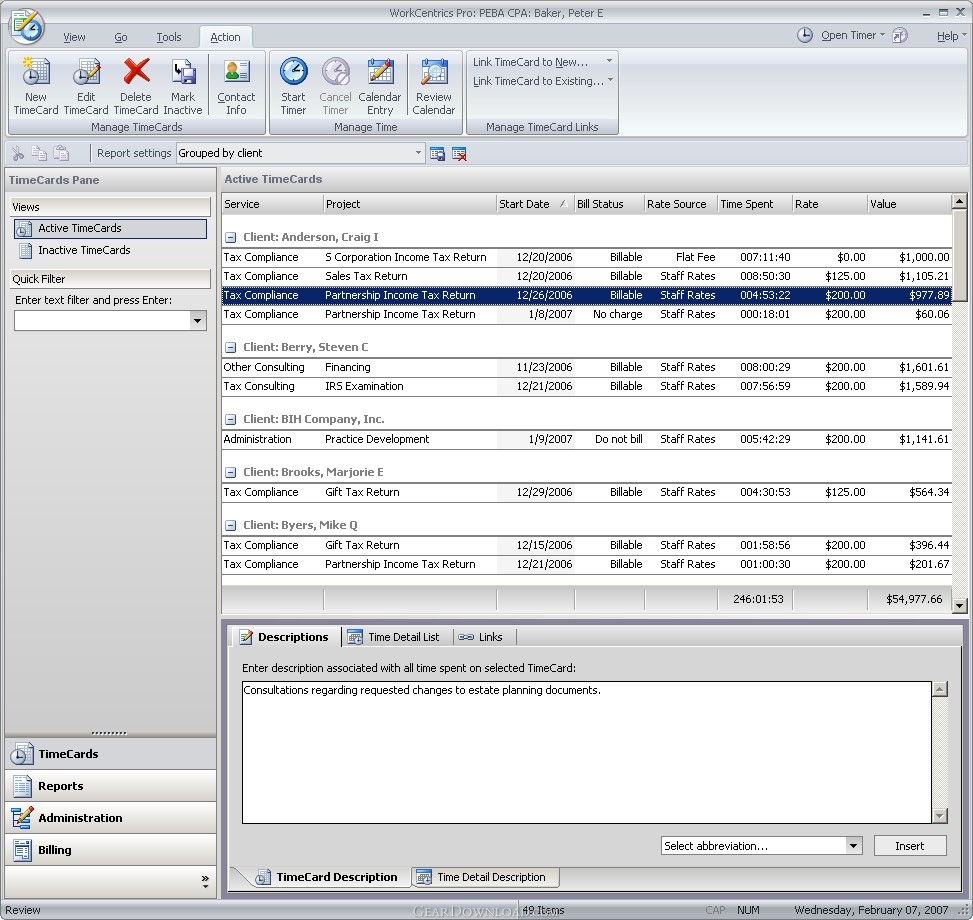The image size is (973, 920).
Task: Sort by Start Date column header
Action: pos(535,204)
